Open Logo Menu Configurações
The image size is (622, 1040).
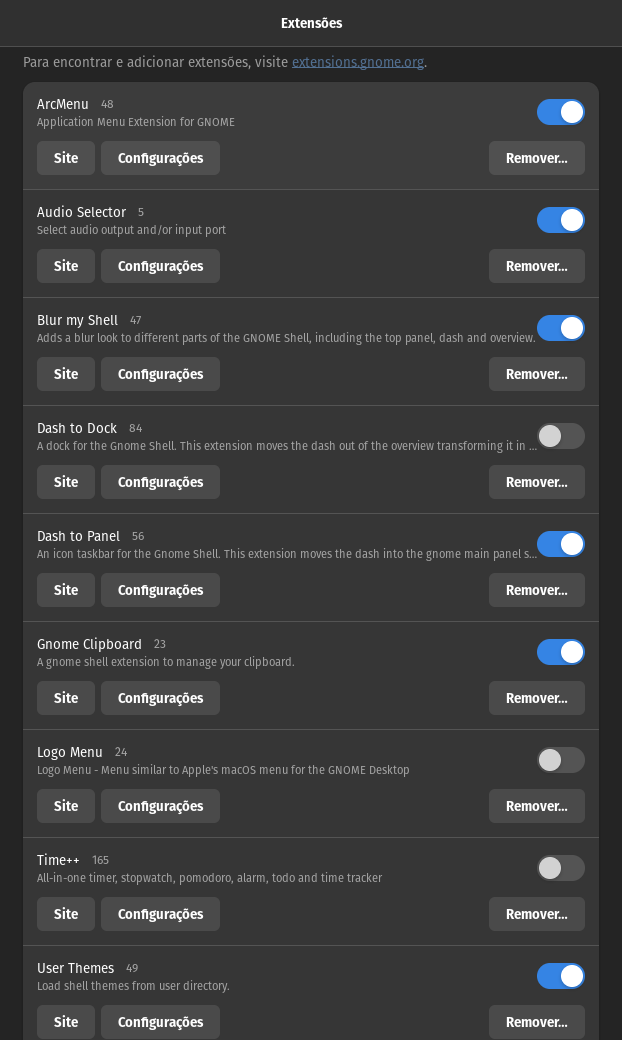pyautogui.click(x=160, y=806)
